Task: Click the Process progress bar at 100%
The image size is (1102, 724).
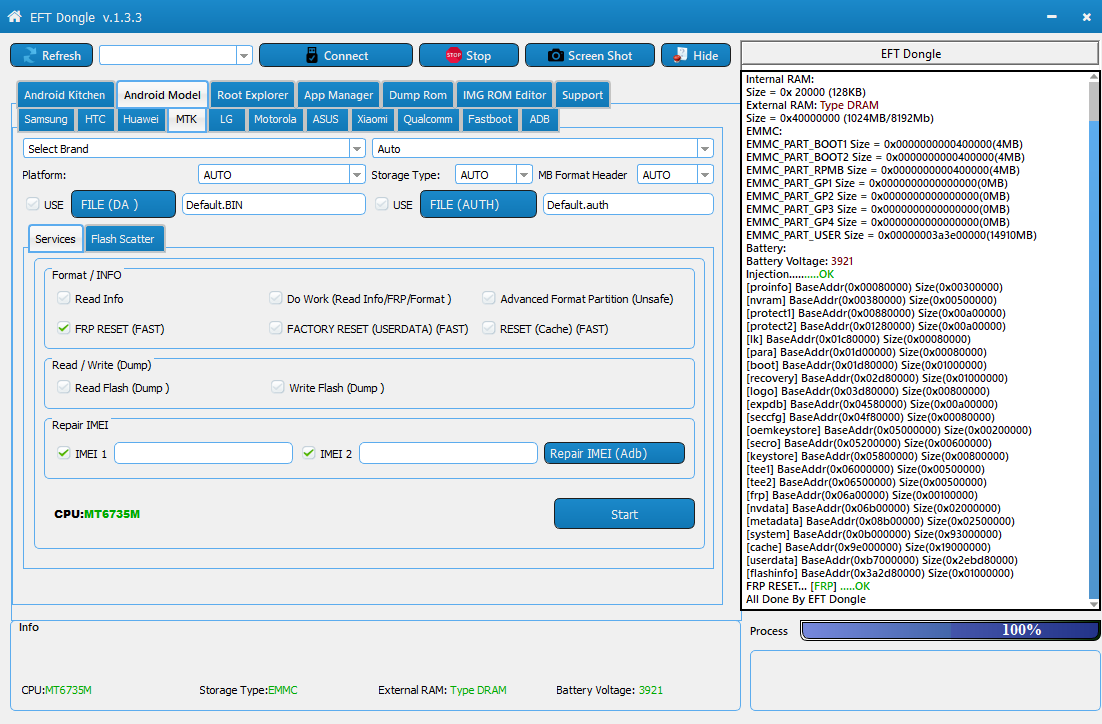Action: pos(950,631)
